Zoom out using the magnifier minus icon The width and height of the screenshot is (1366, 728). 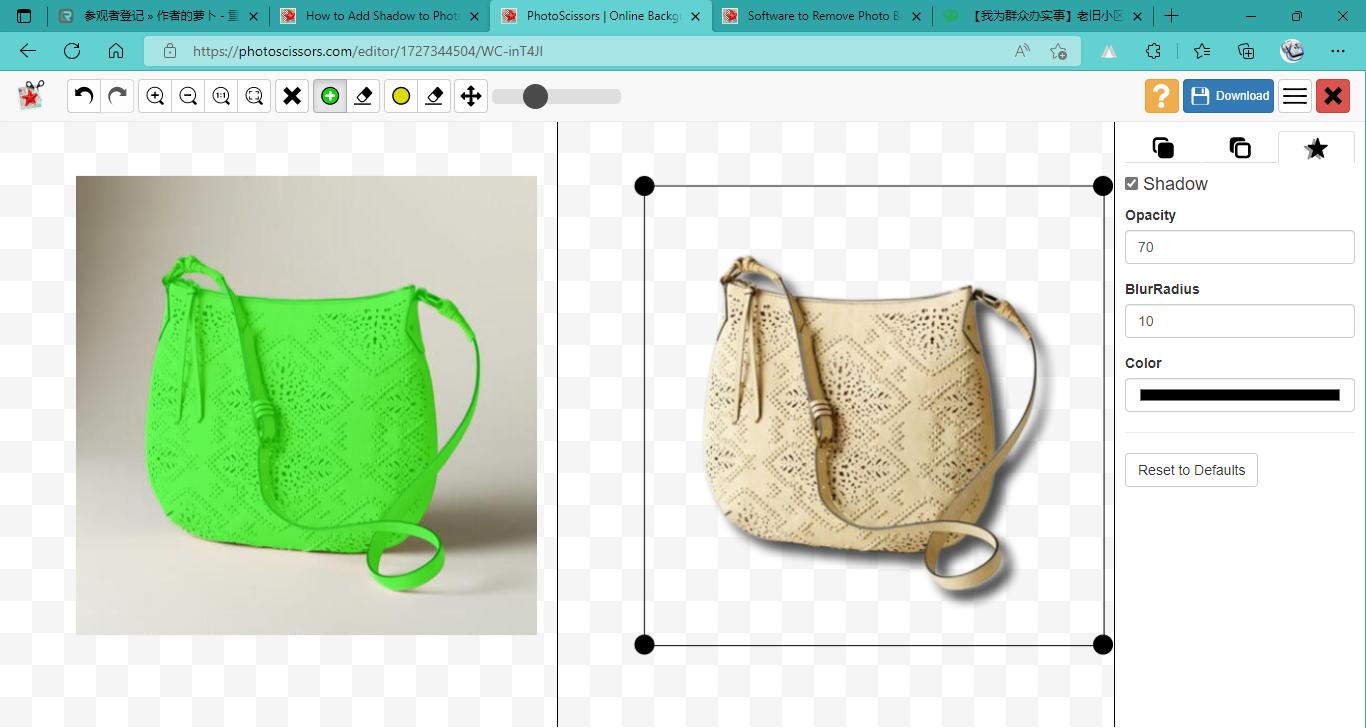point(188,96)
